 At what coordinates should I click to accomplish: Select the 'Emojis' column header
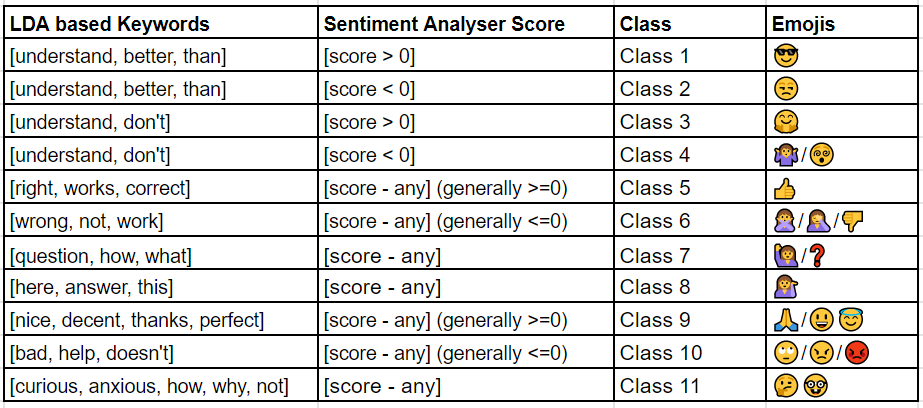[804, 23]
